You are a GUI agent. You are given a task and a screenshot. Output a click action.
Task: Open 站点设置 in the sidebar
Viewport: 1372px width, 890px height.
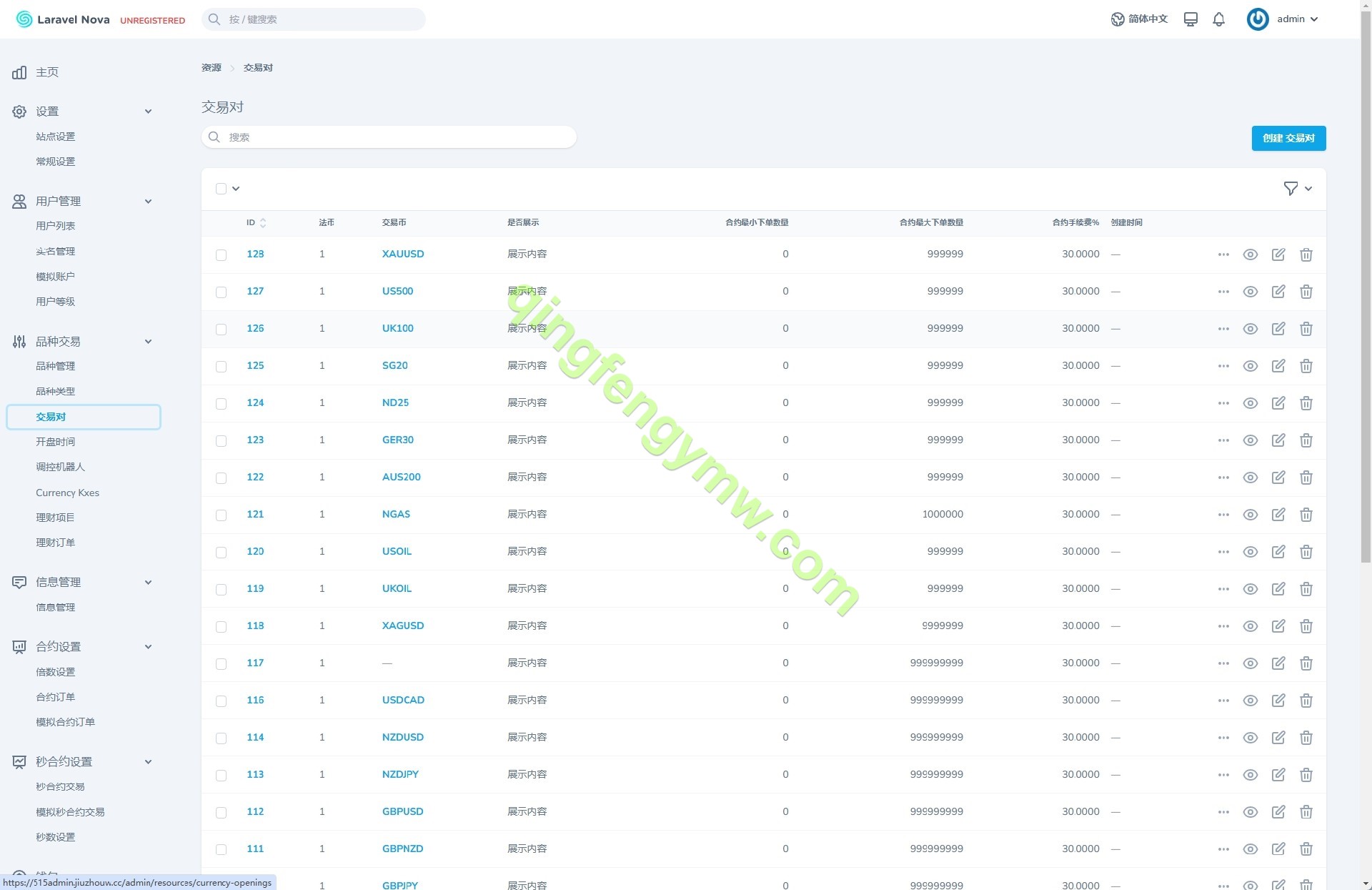point(56,137)
